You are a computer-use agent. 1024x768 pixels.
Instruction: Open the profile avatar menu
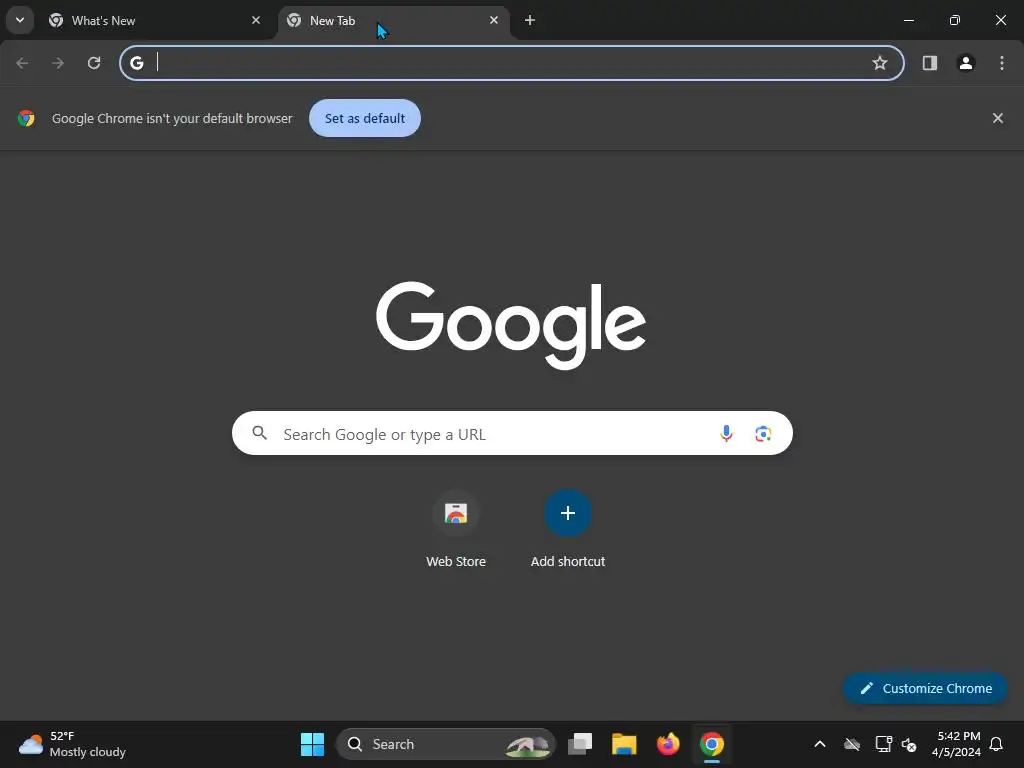pos(966,63)
